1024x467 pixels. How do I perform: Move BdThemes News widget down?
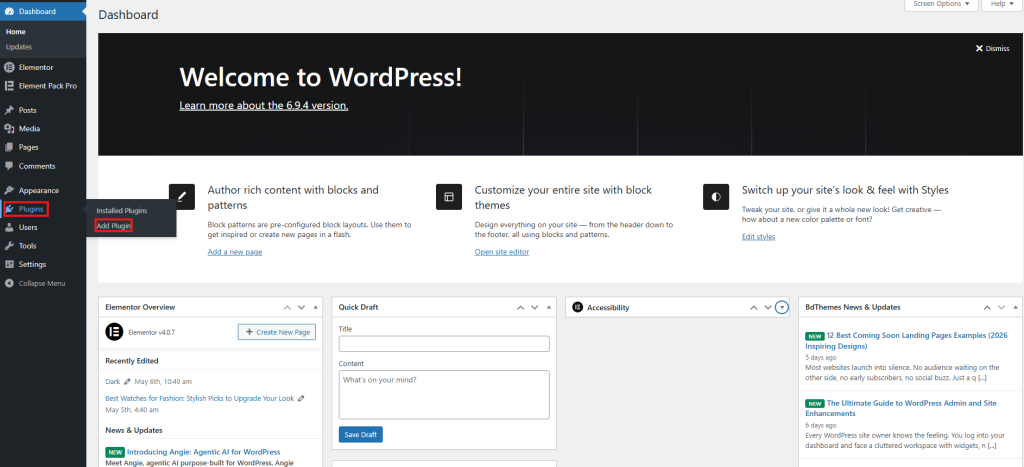coord(1002,307)
